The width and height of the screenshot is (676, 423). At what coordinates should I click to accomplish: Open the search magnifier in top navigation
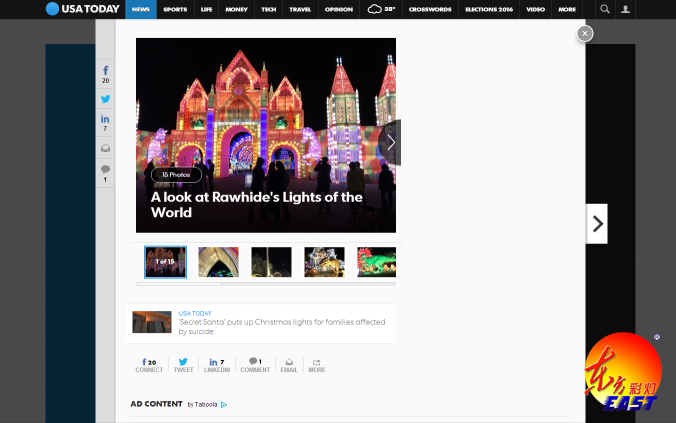pos(605,9)
